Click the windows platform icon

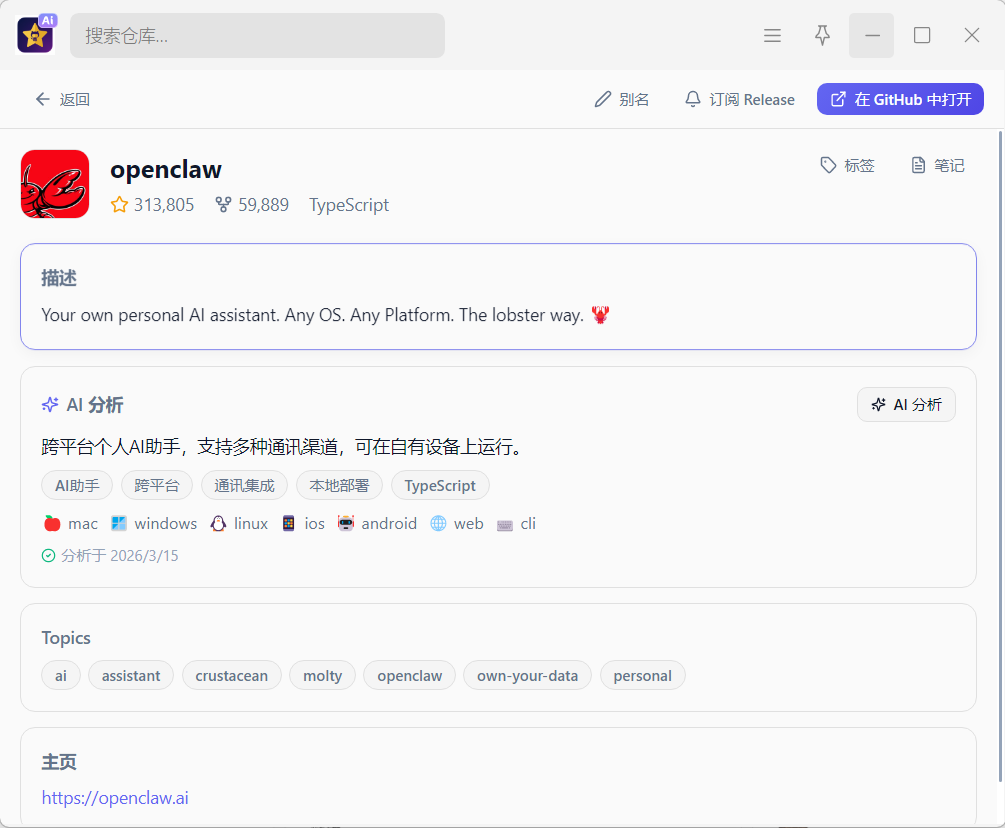[x=119, y=524]
